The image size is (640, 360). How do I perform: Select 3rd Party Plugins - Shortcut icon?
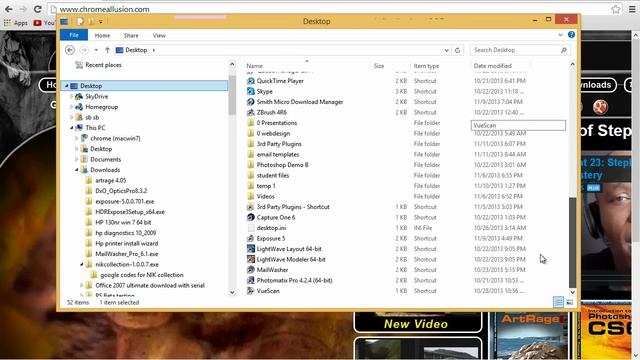[x=251, y=207]
